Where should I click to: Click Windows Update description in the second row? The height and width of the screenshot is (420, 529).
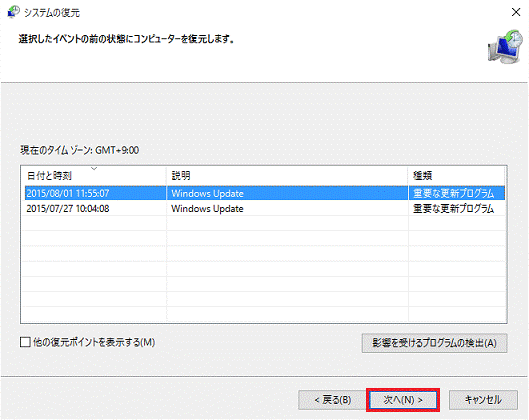click(x=207, y=208)
